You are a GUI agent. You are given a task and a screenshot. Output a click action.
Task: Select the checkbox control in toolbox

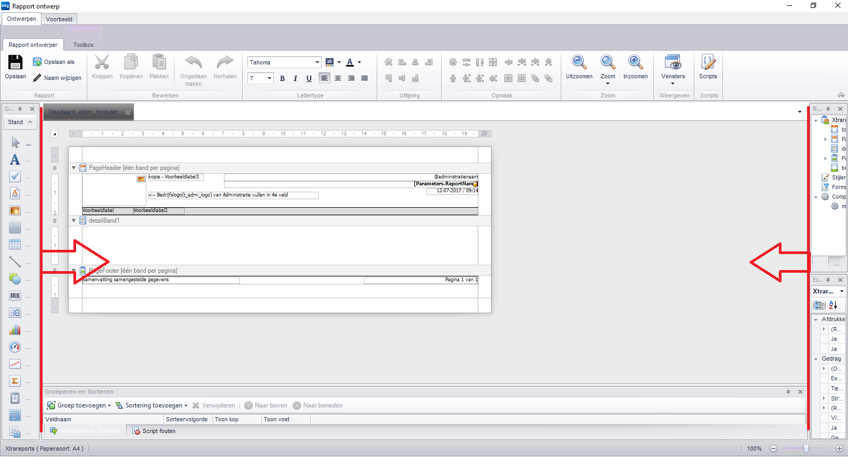[15, 176]
